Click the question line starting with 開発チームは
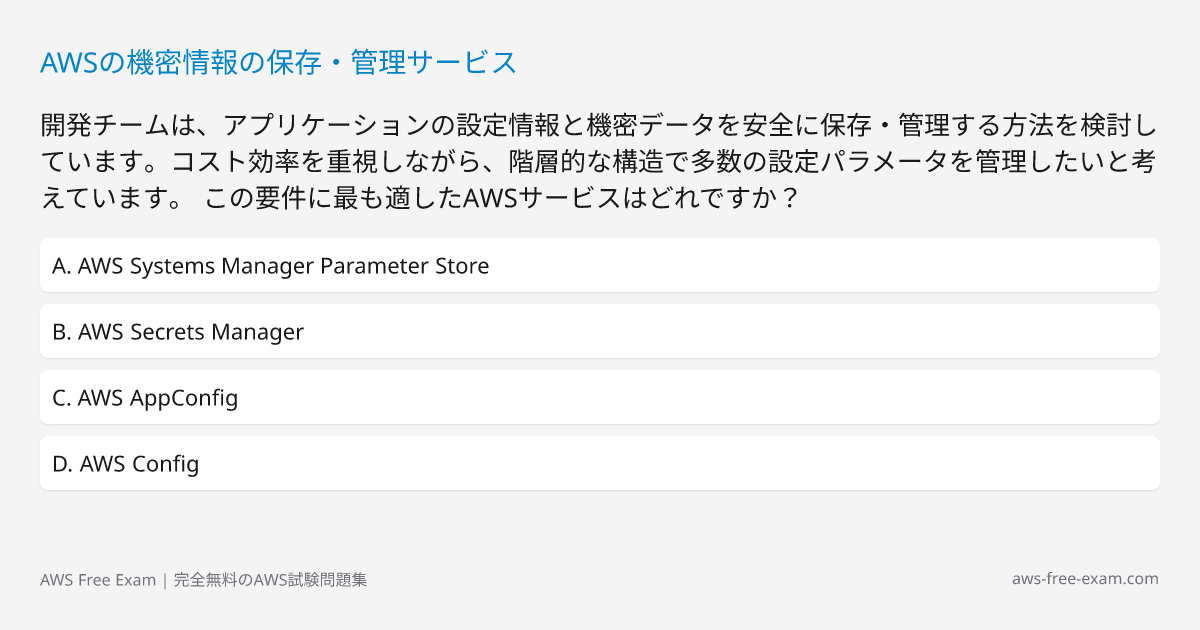 coord(599,127)
